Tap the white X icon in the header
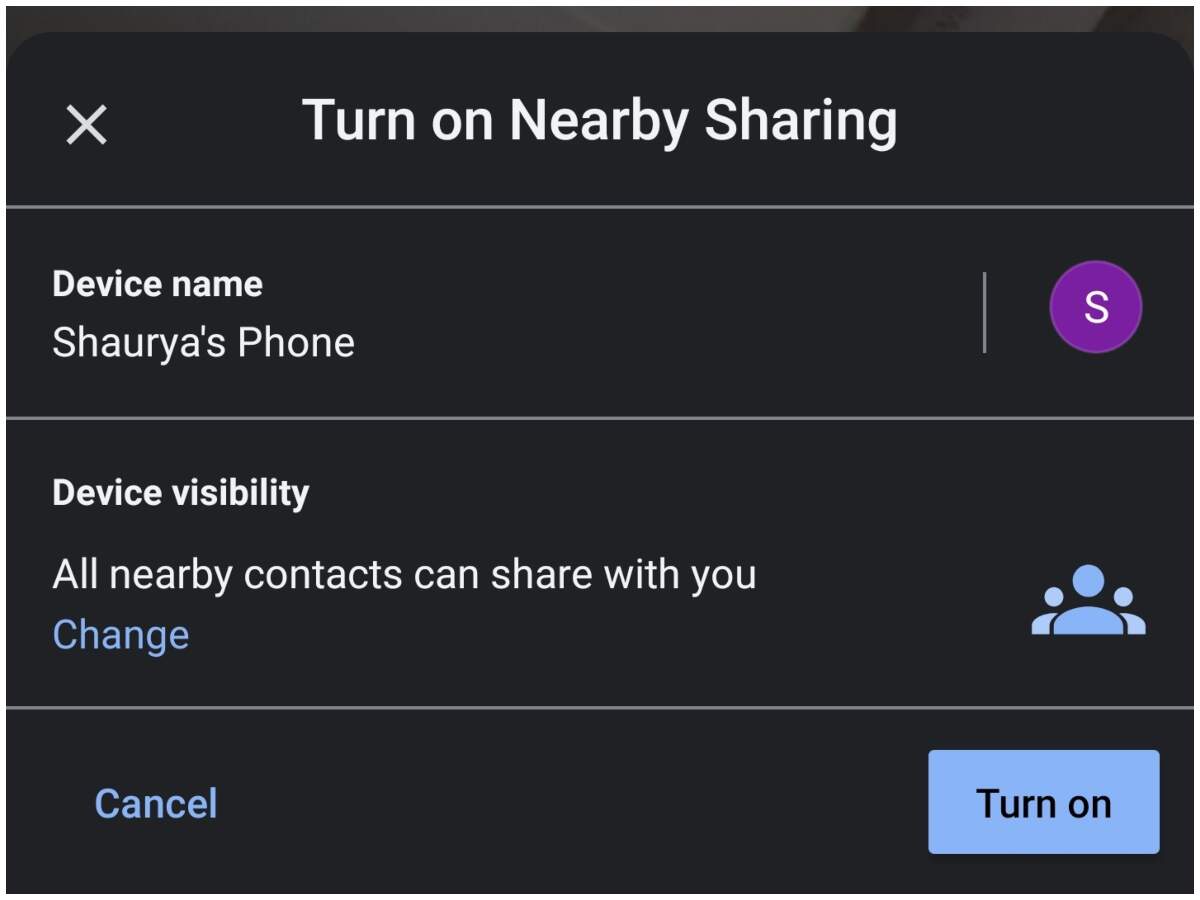 coord(86,125)
